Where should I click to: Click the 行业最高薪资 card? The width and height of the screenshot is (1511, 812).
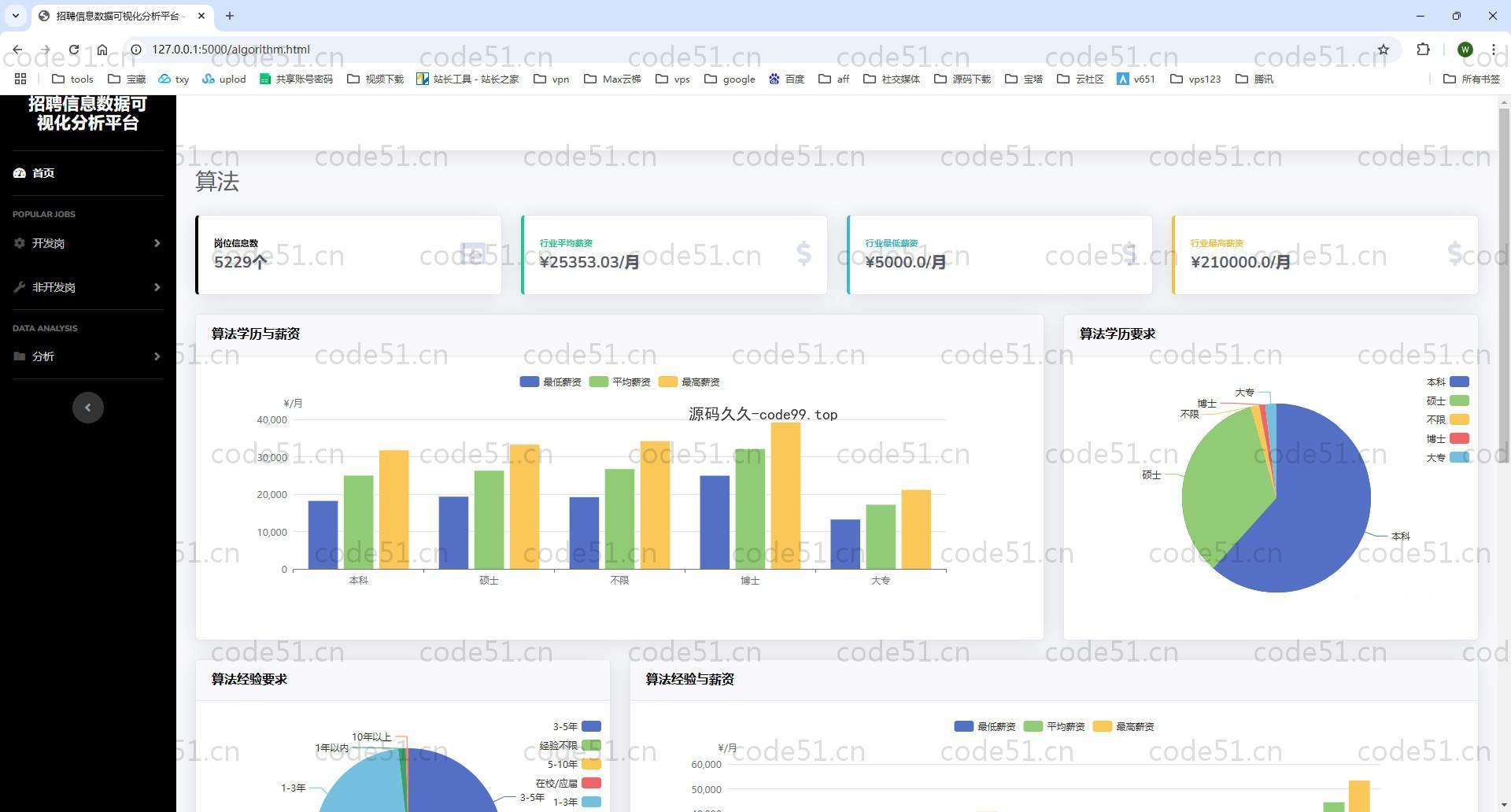coord(1325,255)
